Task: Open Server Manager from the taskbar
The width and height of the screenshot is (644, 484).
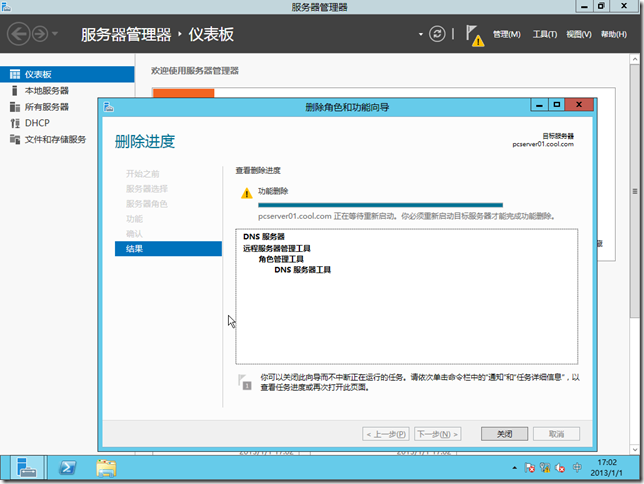Action: [27, 468]
